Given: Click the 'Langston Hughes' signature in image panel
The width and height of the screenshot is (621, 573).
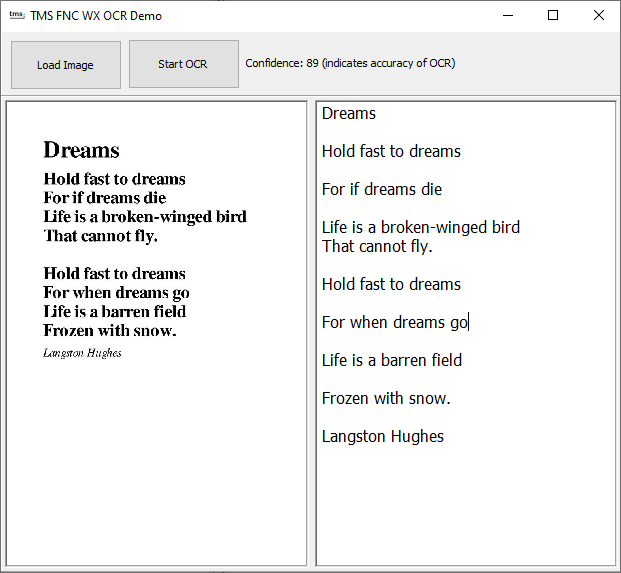Looking at the screenshot, I should (x=82, y=353).
